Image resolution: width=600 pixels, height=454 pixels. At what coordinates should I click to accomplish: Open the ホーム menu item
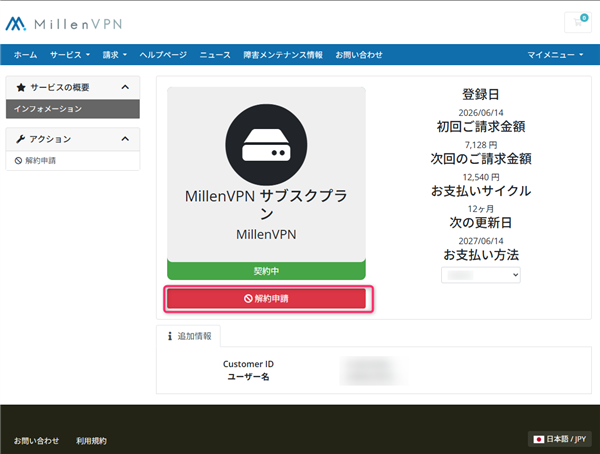pyautogui.click(x=26, y=55)
